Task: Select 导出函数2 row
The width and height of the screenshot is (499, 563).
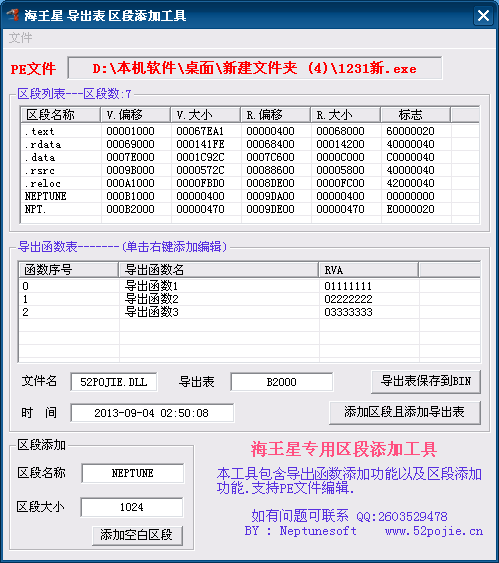Action: [x=250, y=299]
